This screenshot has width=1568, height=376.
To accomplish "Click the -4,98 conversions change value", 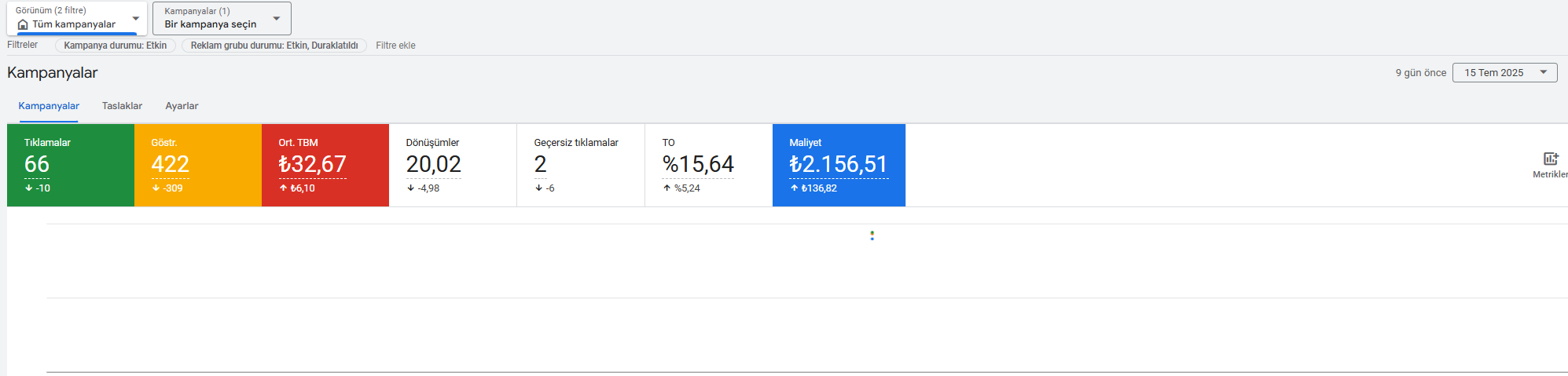I will [x=428, y=188].
